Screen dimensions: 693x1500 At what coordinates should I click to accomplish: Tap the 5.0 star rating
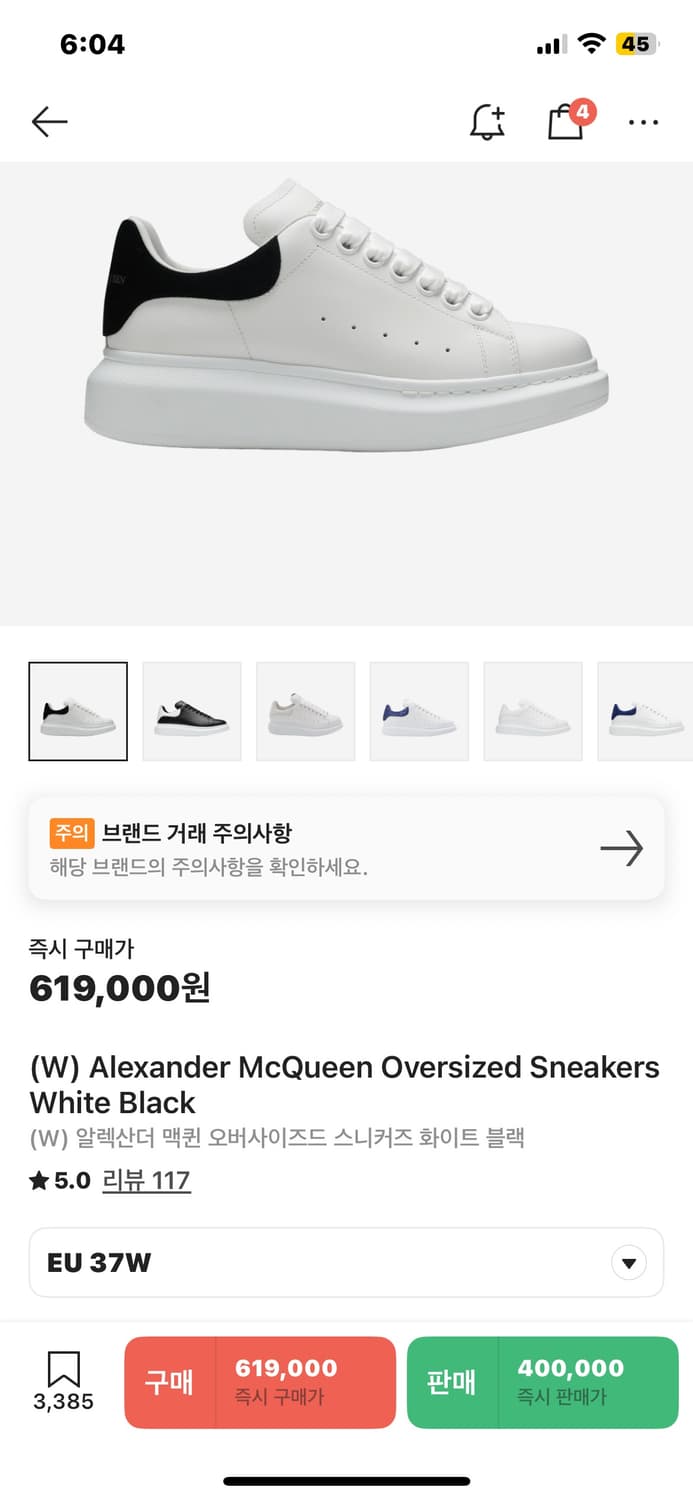point(60,1181)
